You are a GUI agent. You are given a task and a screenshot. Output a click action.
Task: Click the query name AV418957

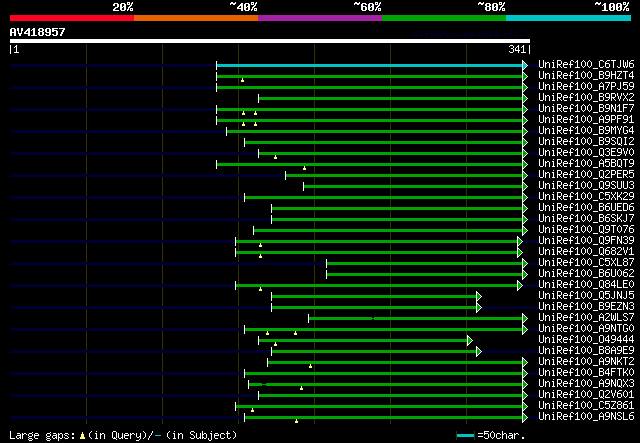(x=38, y=32)
